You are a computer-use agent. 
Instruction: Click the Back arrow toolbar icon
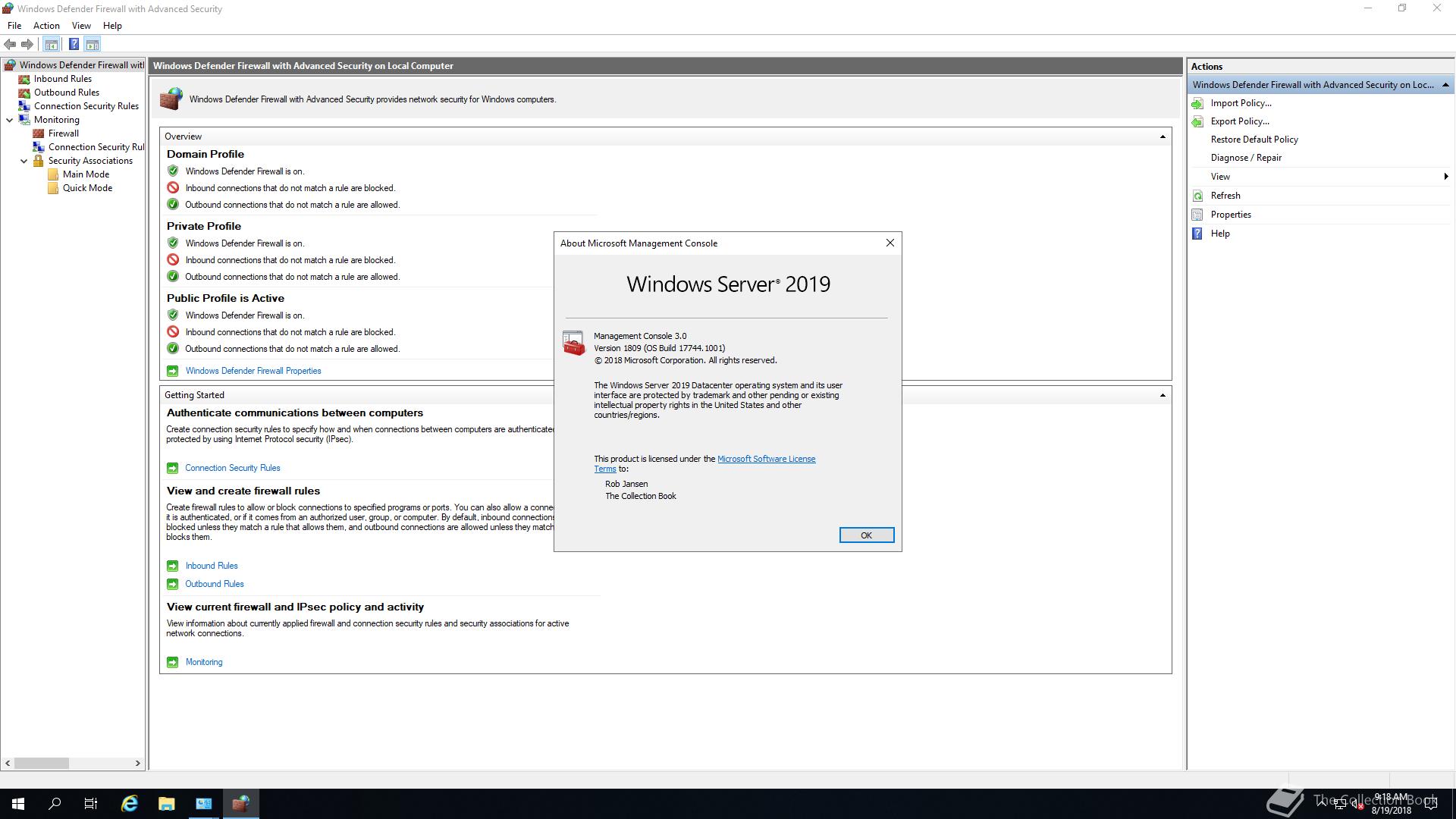10,44
